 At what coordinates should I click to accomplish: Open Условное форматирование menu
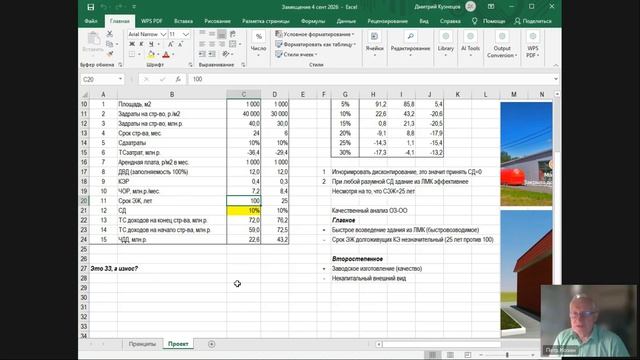(315, 34)
